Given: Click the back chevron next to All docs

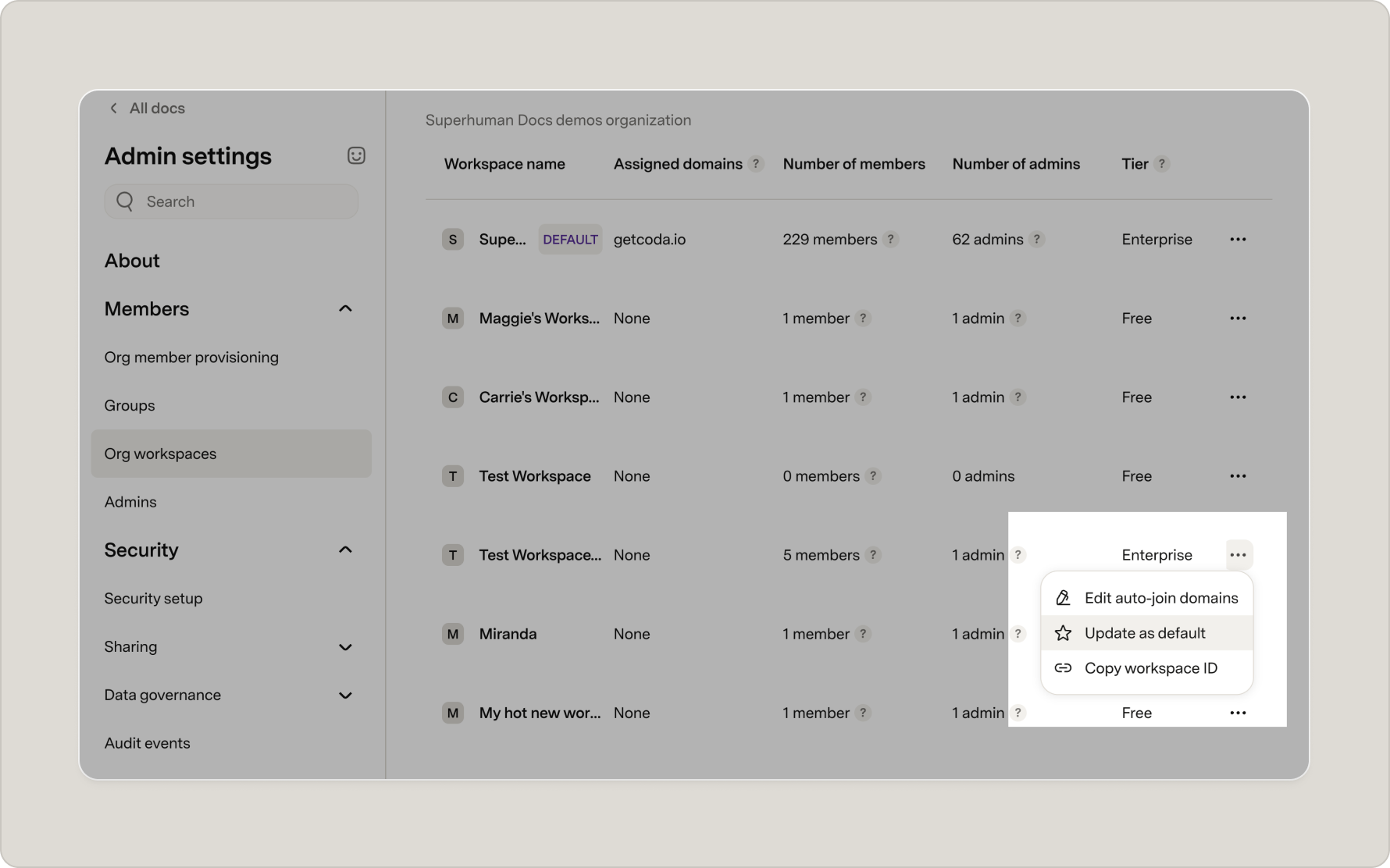Looking at the screenshot, I should 113,108.
